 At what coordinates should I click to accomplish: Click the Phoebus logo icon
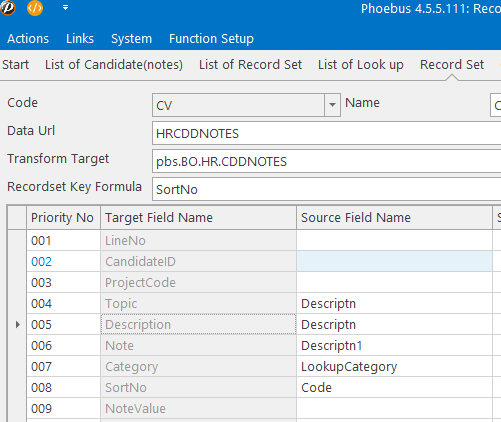click(x=7, y=7)
